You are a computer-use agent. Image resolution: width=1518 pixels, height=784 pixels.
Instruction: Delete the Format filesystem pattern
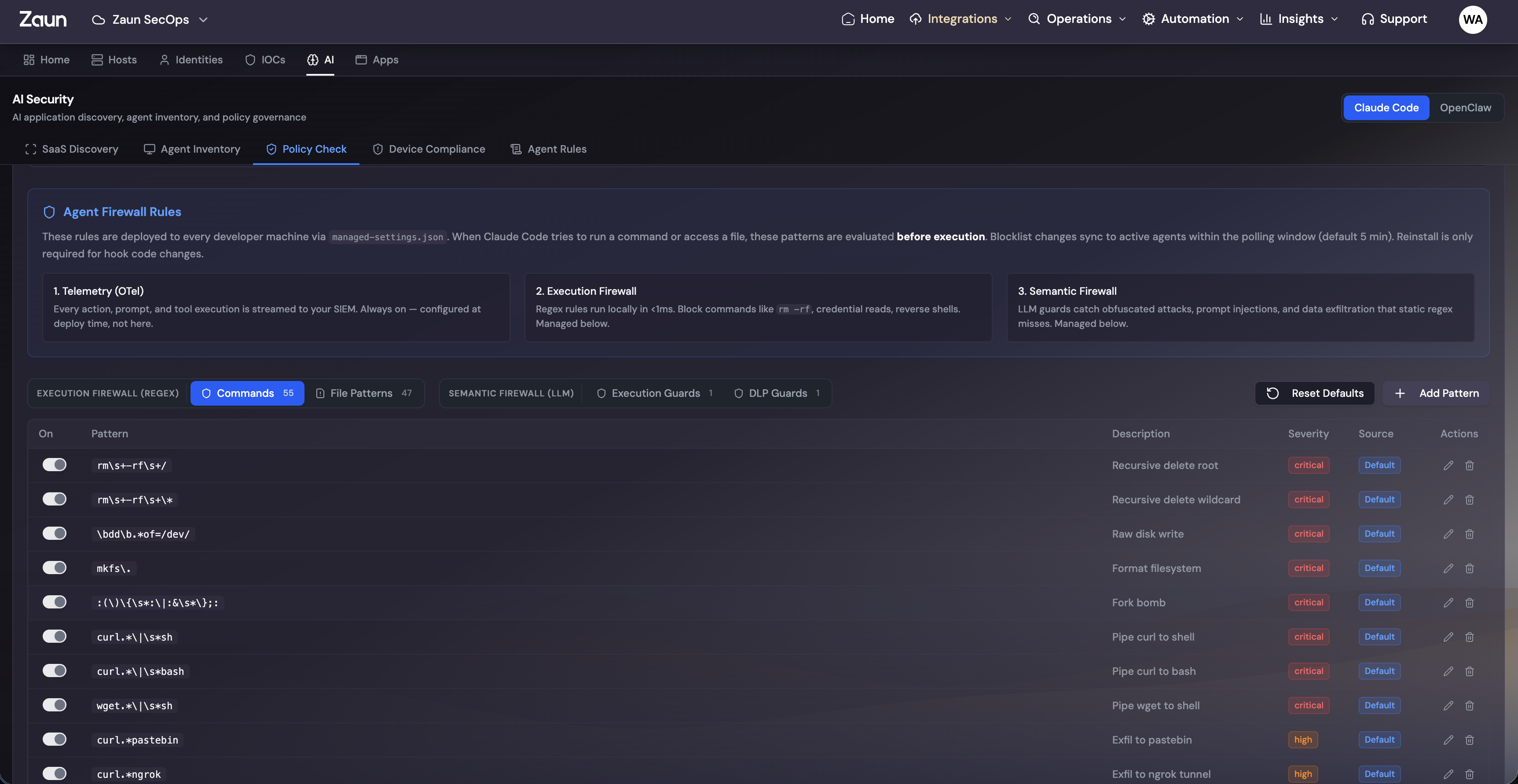(x=1469, y=568)
